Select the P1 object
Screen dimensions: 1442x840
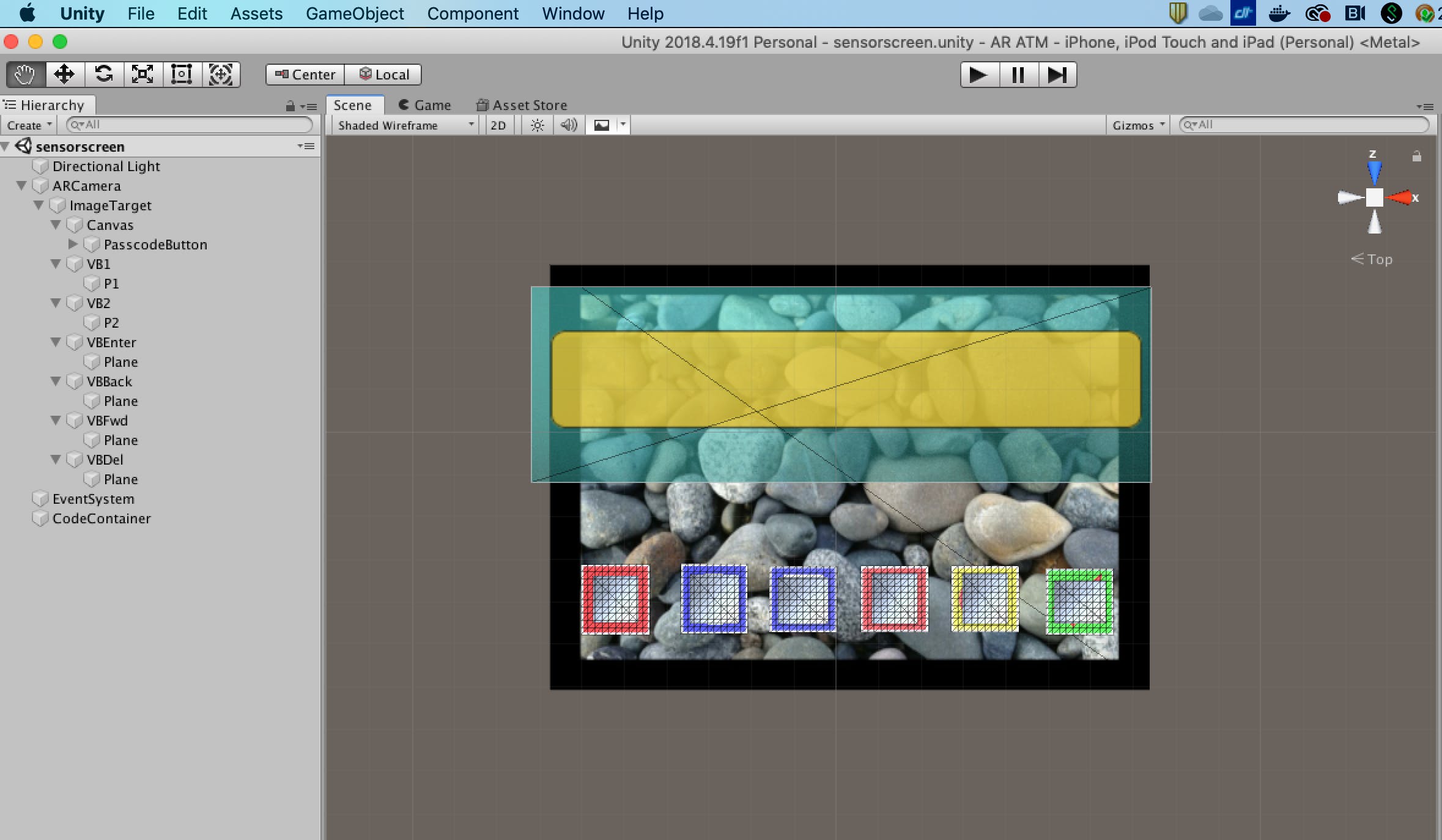pos(111,284)
